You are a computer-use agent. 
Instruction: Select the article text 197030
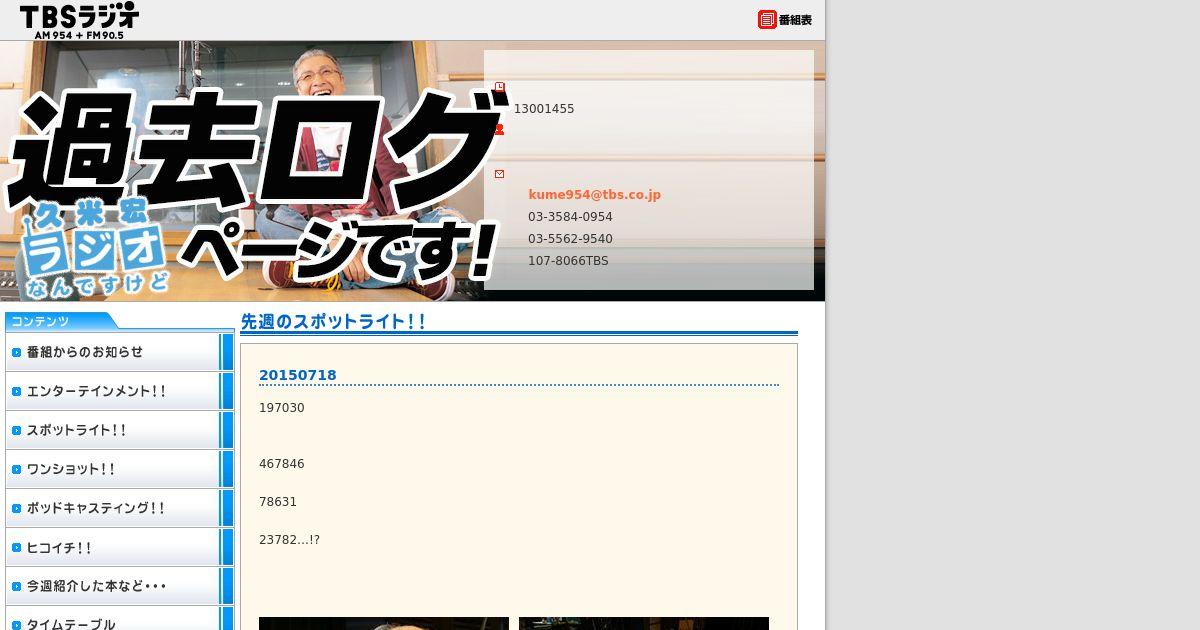tap(282, 408)
